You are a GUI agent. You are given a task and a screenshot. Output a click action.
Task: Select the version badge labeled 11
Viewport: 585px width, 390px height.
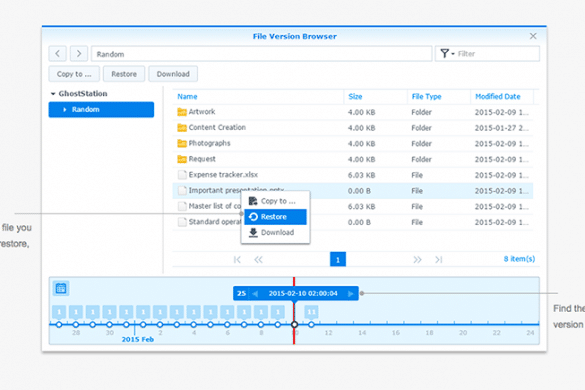(311, 312)
